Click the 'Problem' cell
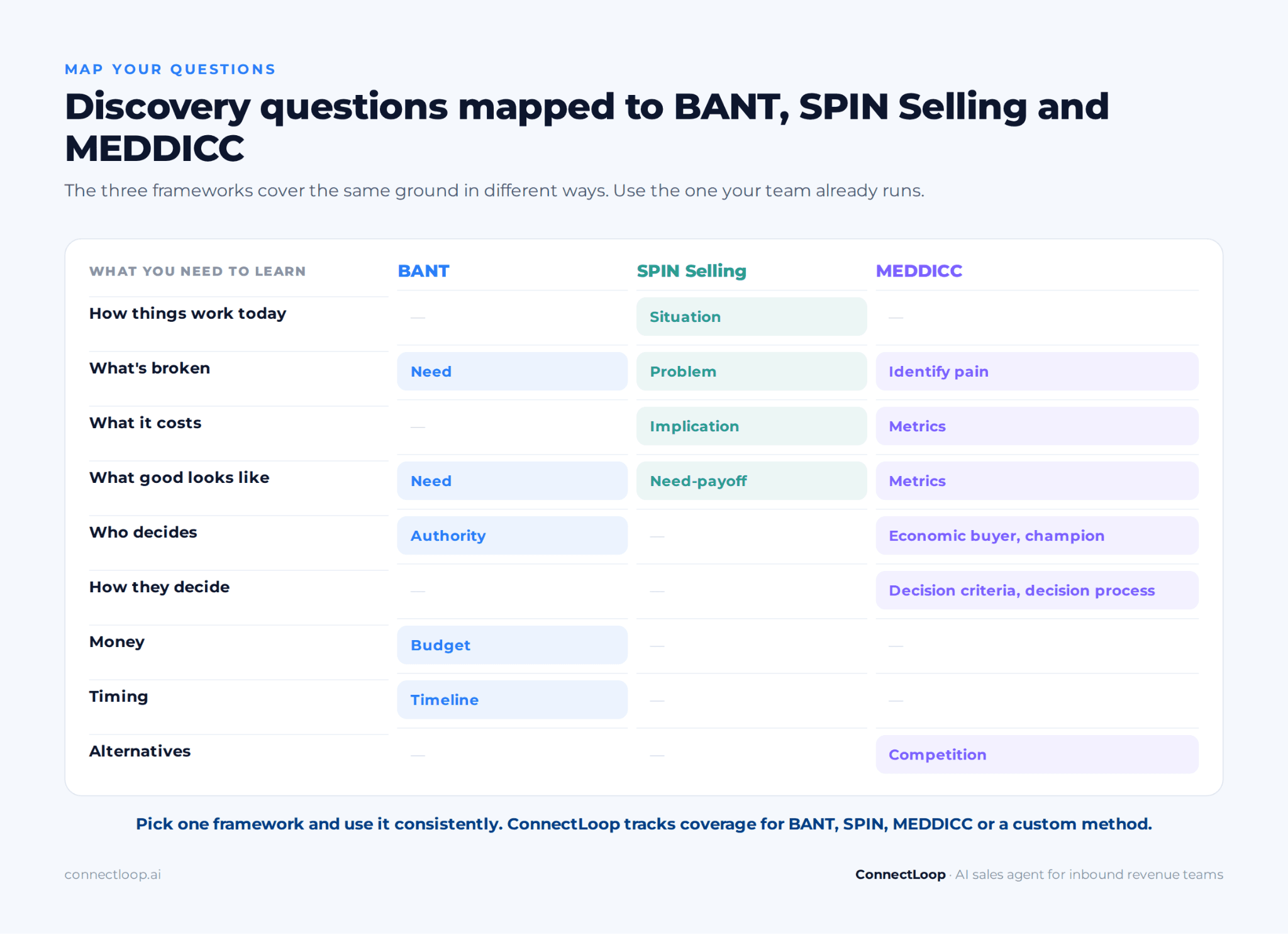Image resolution: width=1288 pixels, height=935 pixels. pos(752,372)
